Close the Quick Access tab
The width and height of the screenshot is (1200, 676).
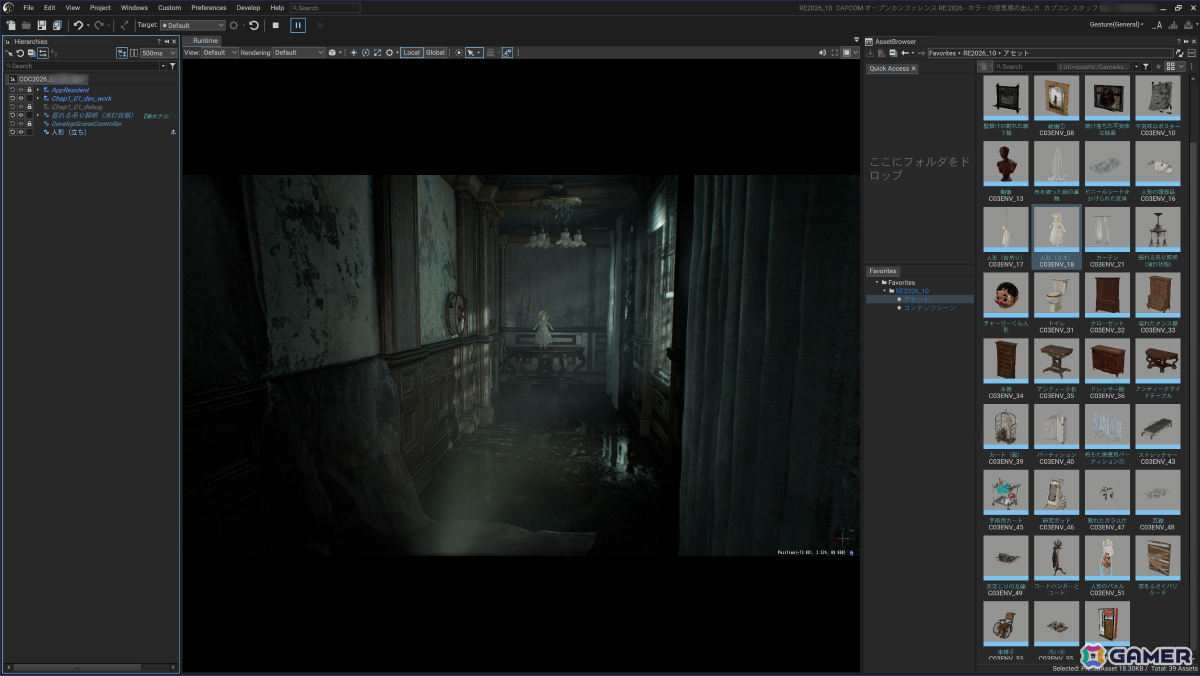tap(914, 69)
